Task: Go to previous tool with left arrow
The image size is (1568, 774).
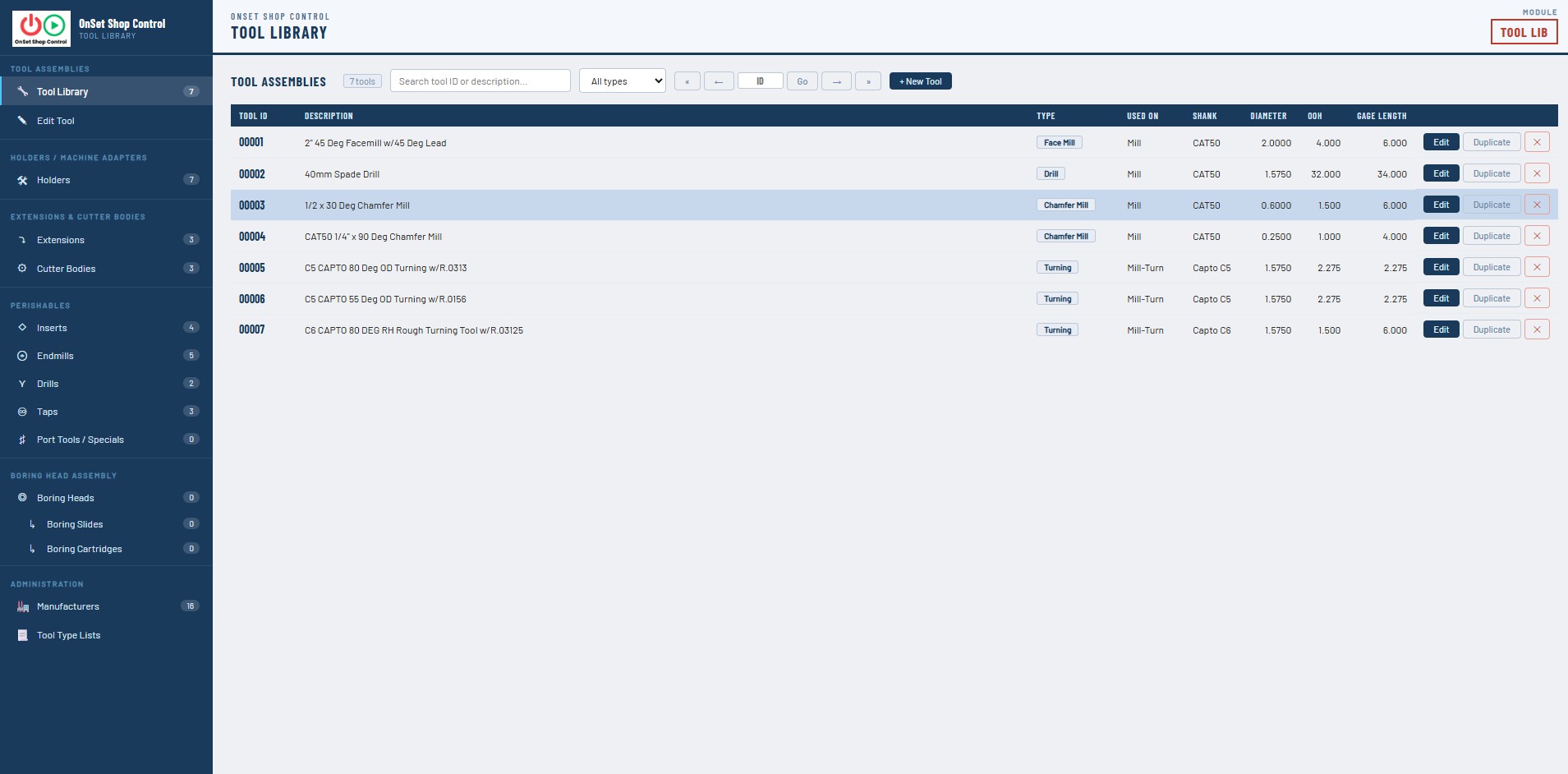Action: (719, 81)
